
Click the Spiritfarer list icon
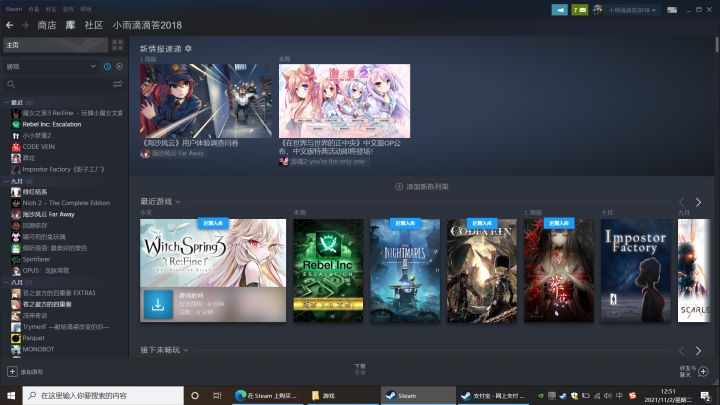(x=16, y=259)
